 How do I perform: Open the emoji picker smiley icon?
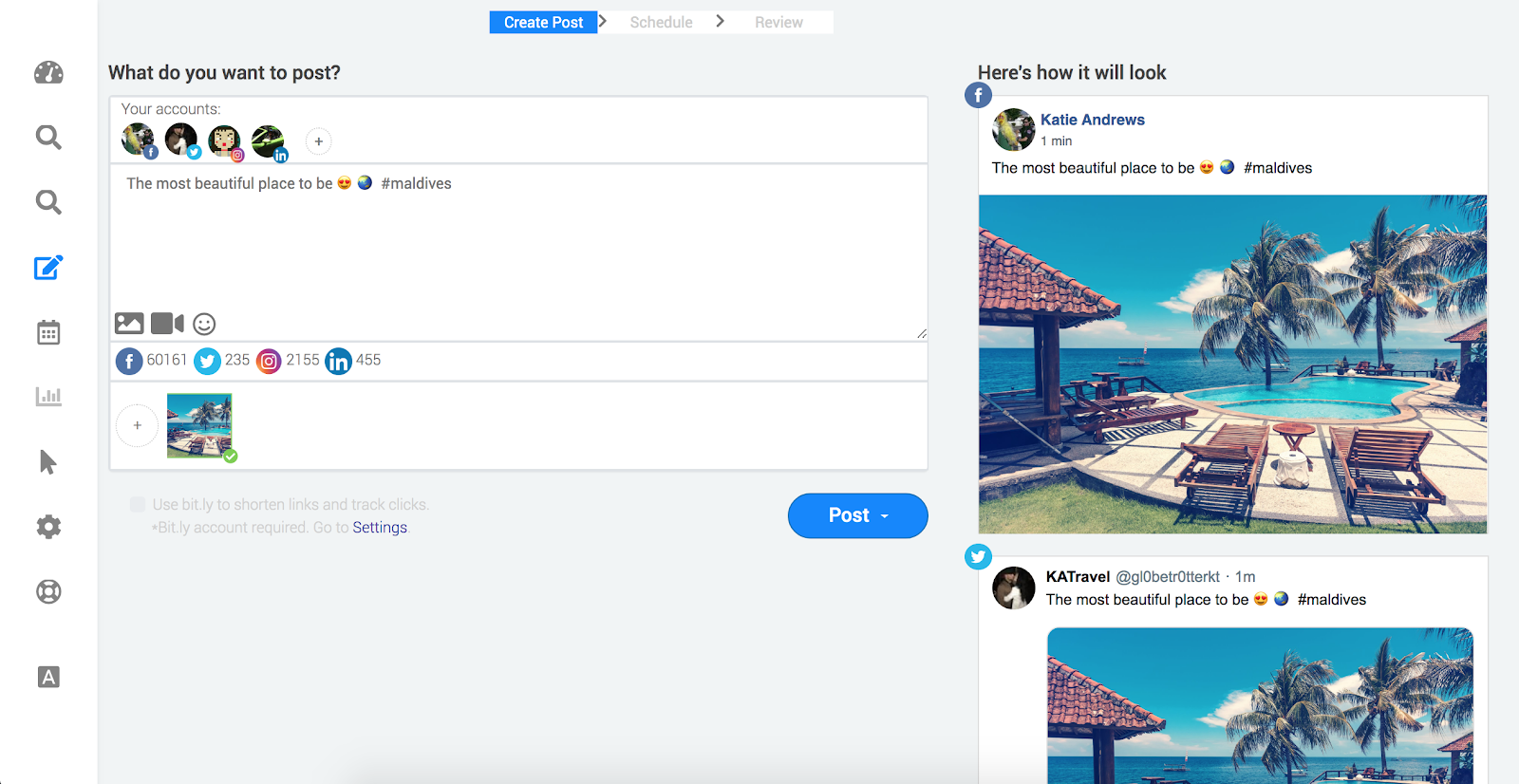(204, 324)
